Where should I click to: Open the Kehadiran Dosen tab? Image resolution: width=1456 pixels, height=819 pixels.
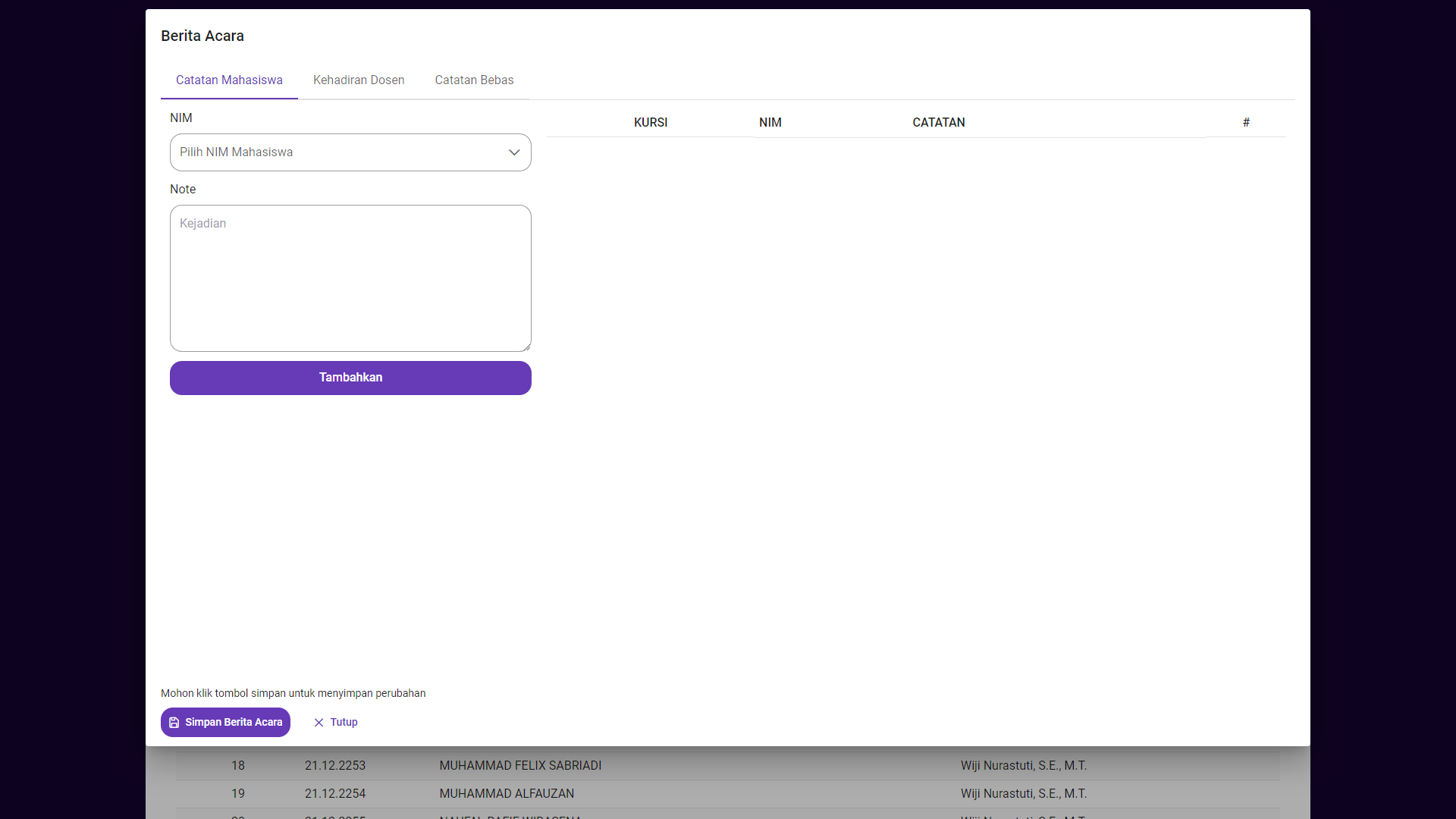[x=359, y=80]
